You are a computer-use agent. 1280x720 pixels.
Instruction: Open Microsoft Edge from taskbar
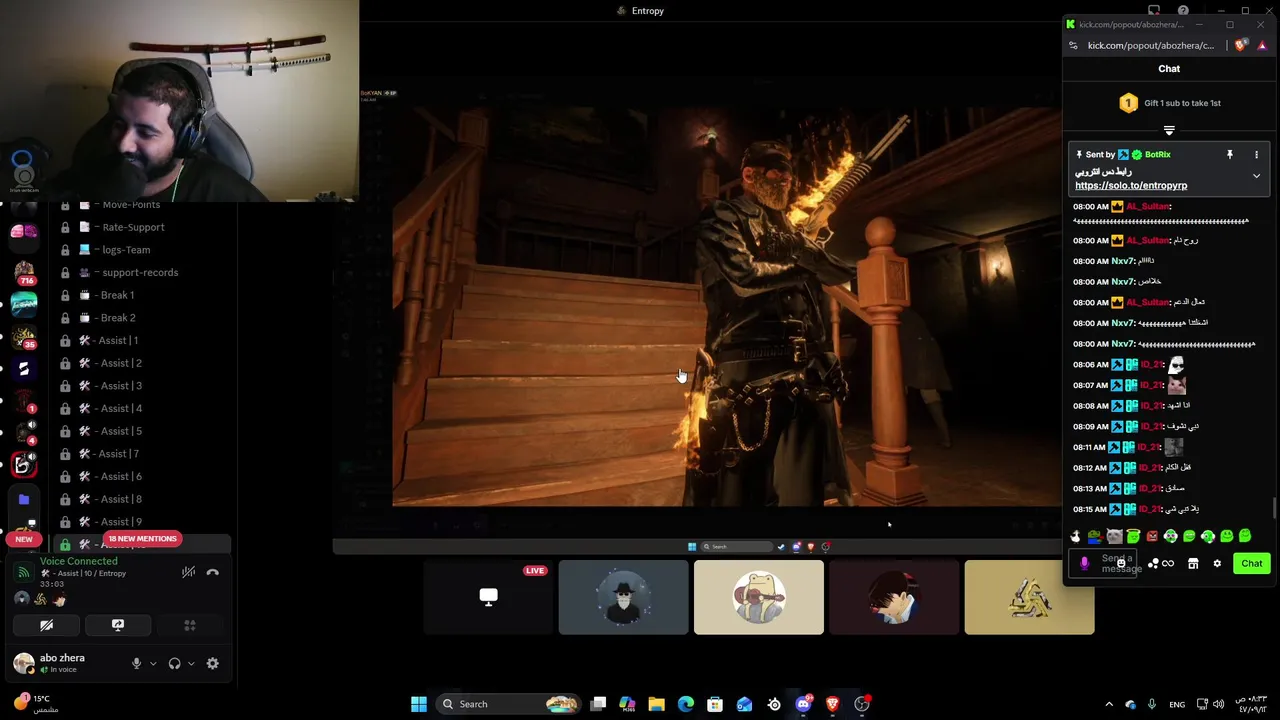686,704
